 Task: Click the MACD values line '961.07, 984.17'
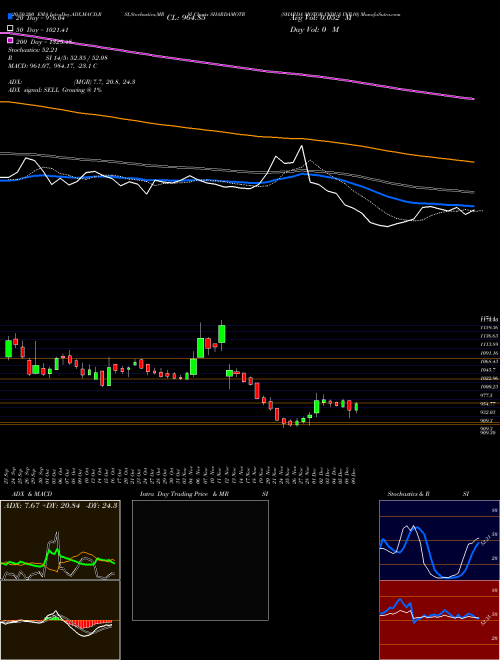[53, 66]
